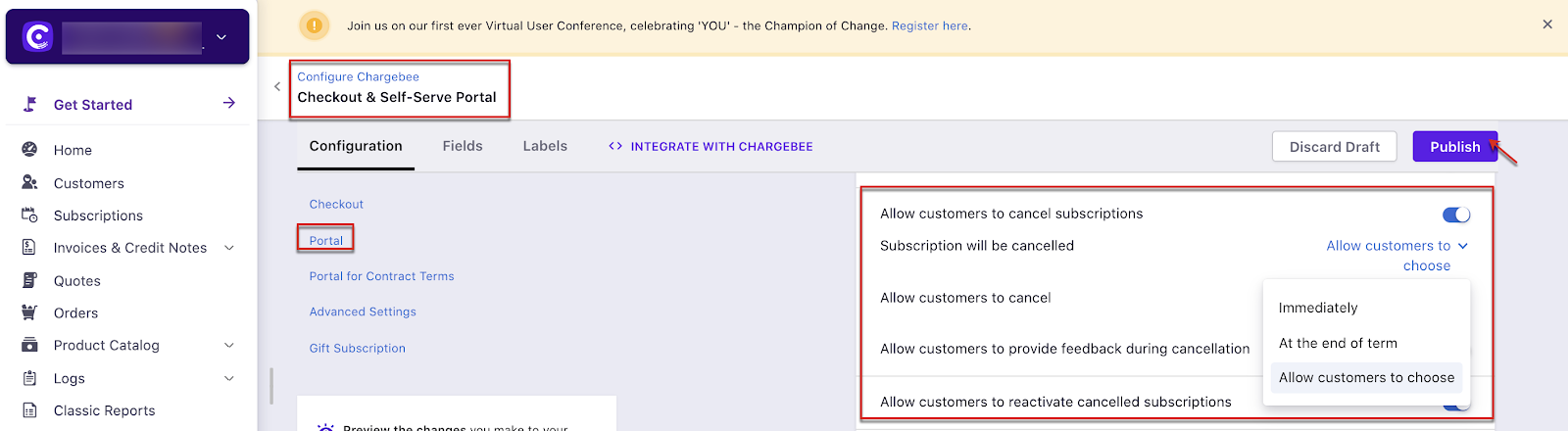Select Allow customers to choose option
This screenshot has height=431, width=1568.
(x=1366, y=377)
